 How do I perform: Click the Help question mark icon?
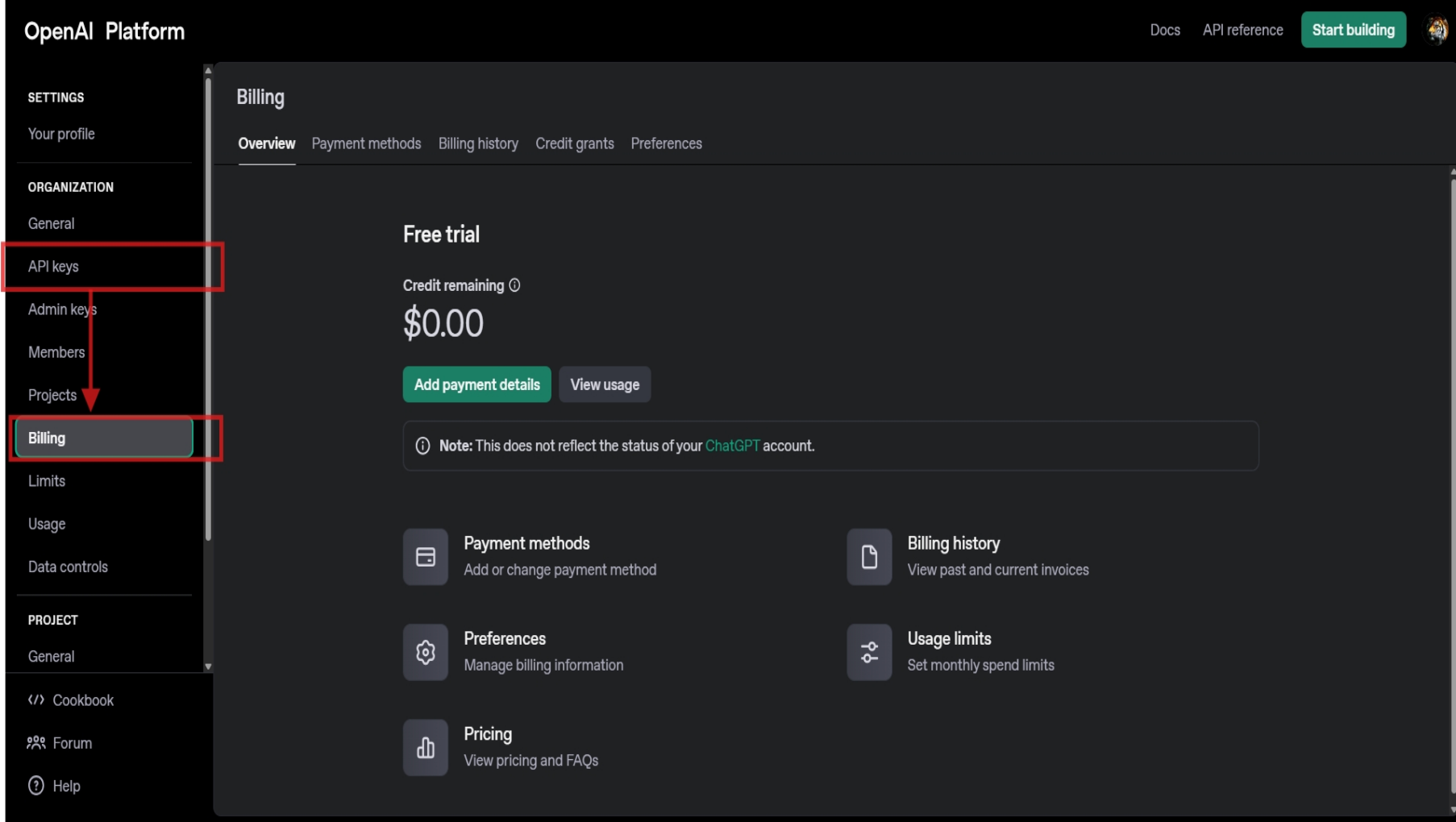pos(36,785)
